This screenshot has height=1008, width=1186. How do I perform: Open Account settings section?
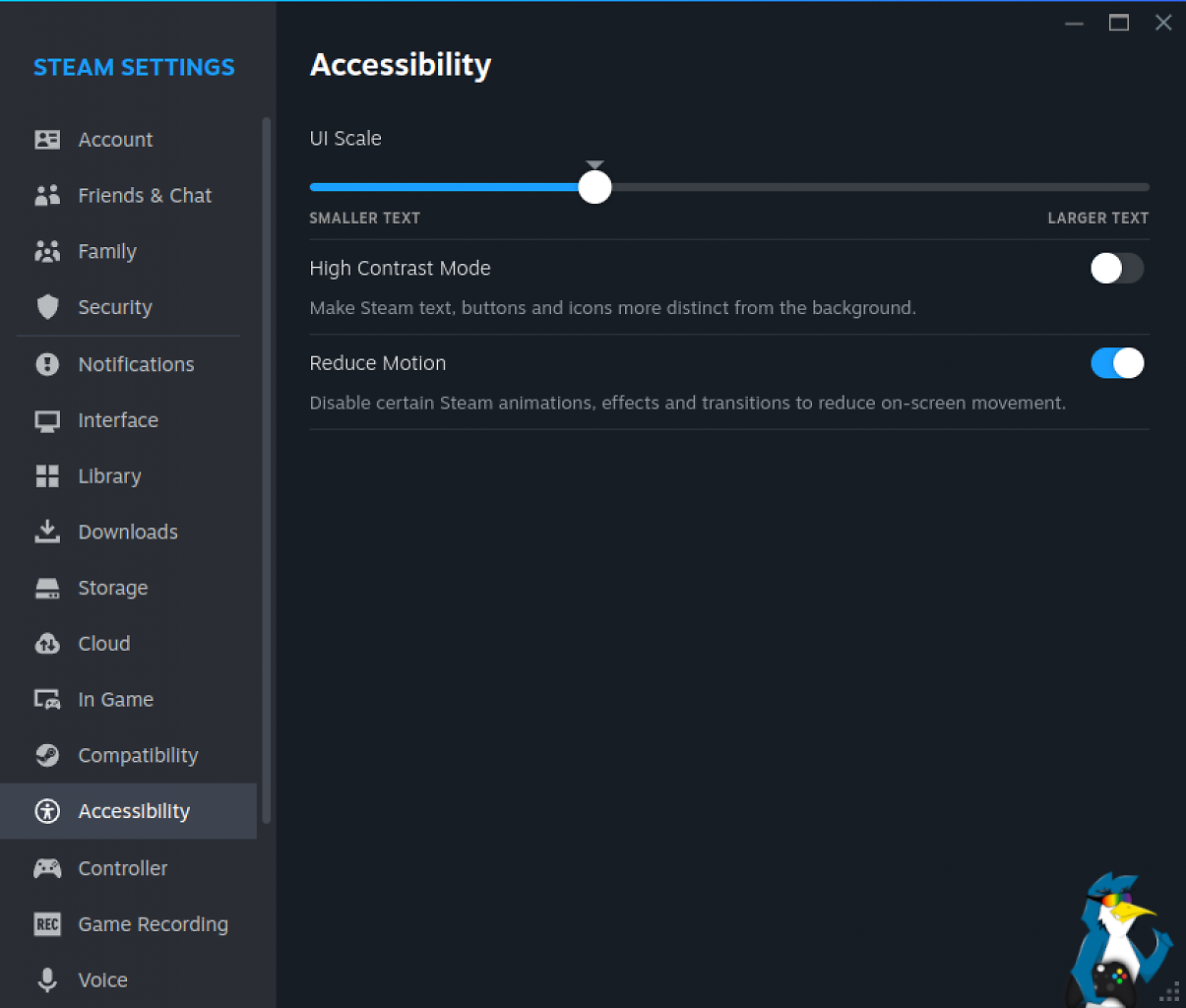128,140
